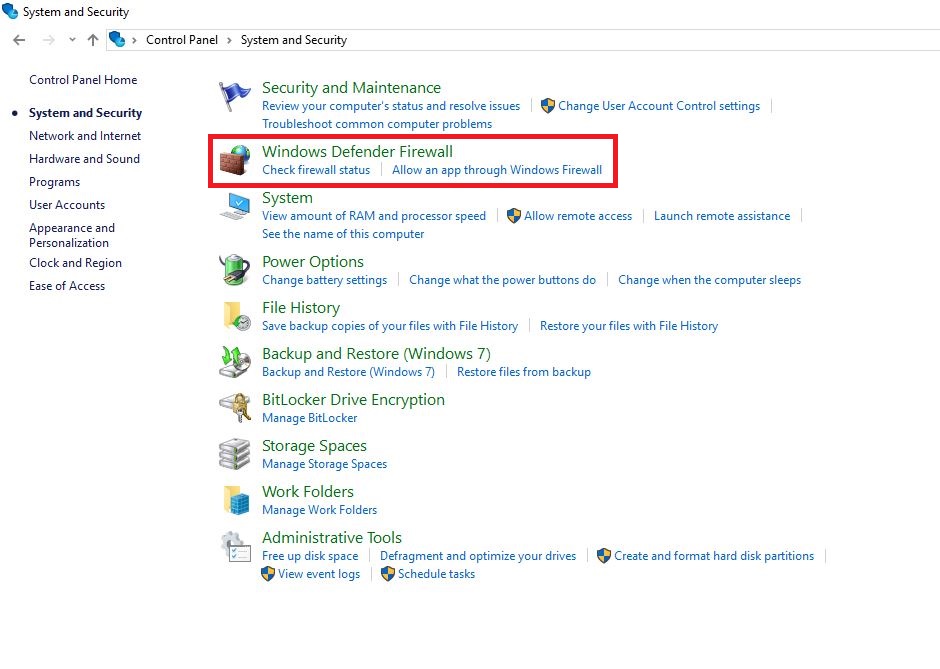Open the recent locations dropdown arrow
Image resolution: width=940 pixels, height=669 pixels.
click(x=72, y=40)
